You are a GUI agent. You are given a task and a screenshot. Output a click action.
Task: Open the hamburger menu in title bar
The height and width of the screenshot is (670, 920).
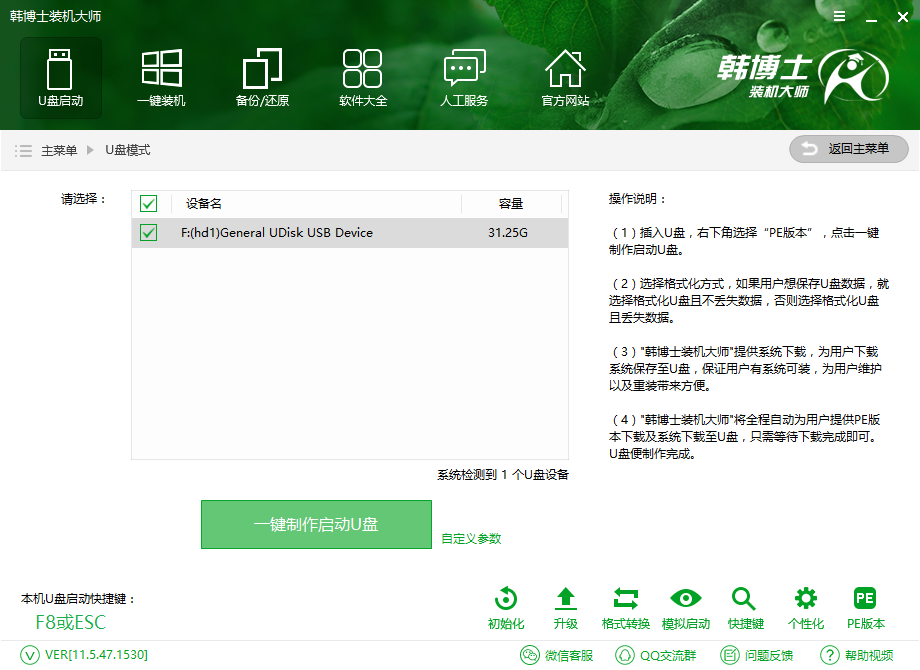point(838,16)
